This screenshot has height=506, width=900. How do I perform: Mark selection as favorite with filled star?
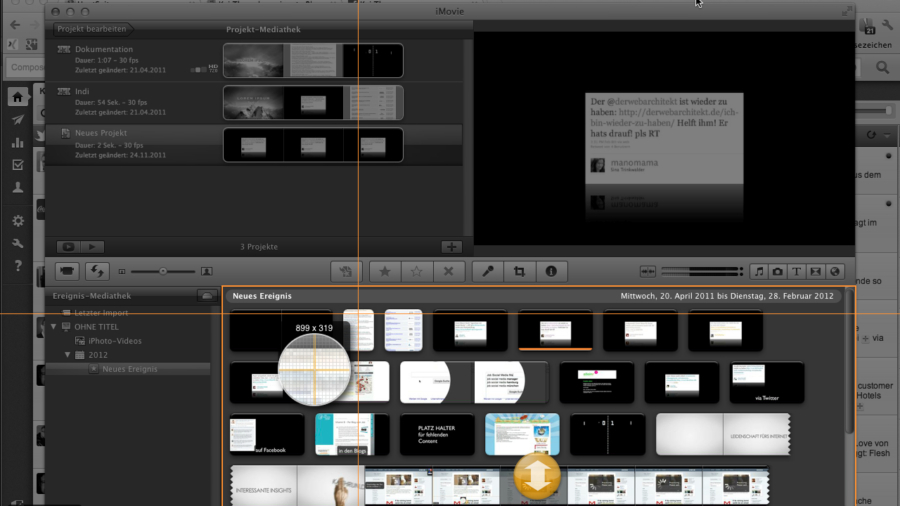tap(385, 271)
